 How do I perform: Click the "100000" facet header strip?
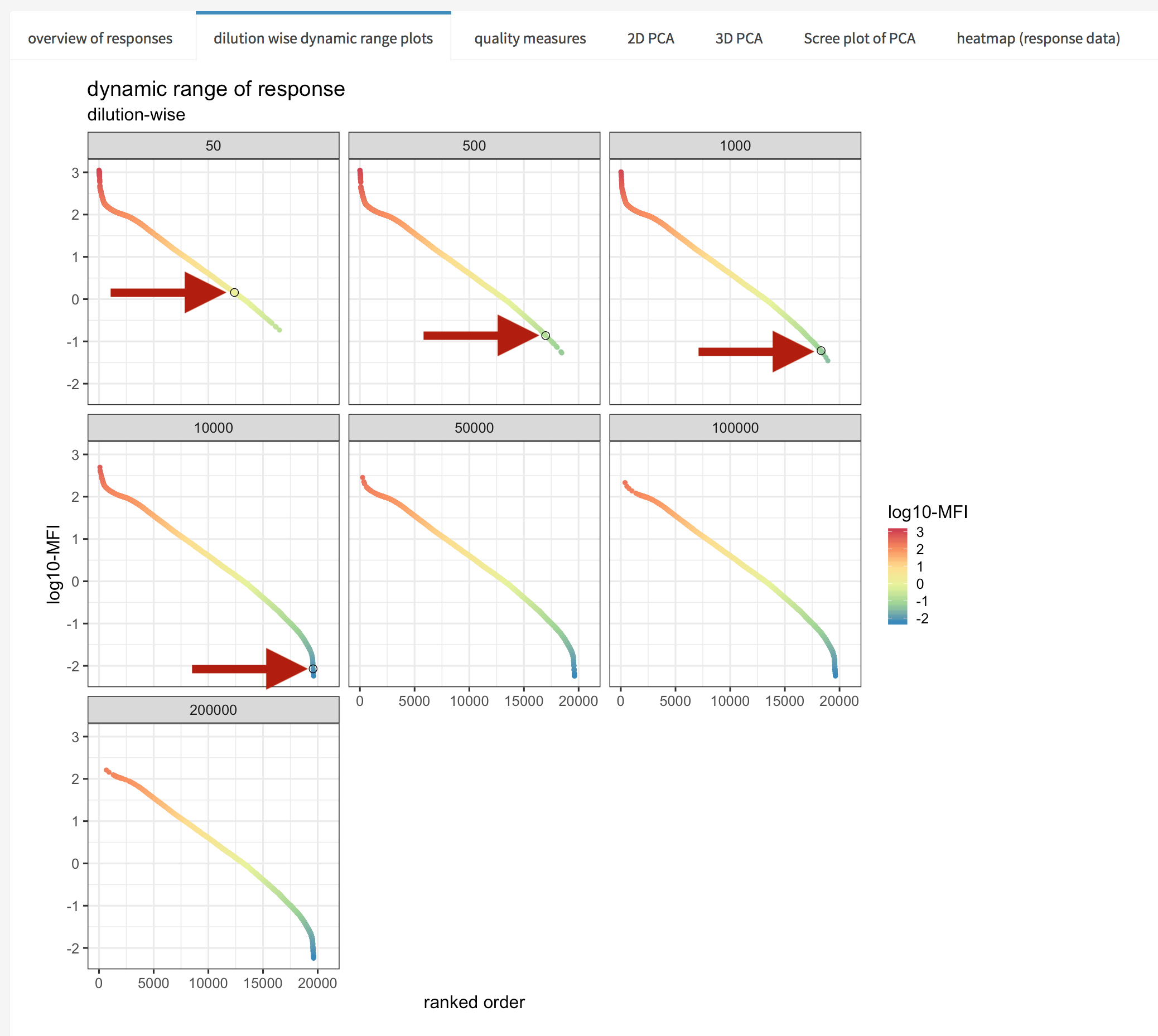pyautogui.click(x=735, y=428)
